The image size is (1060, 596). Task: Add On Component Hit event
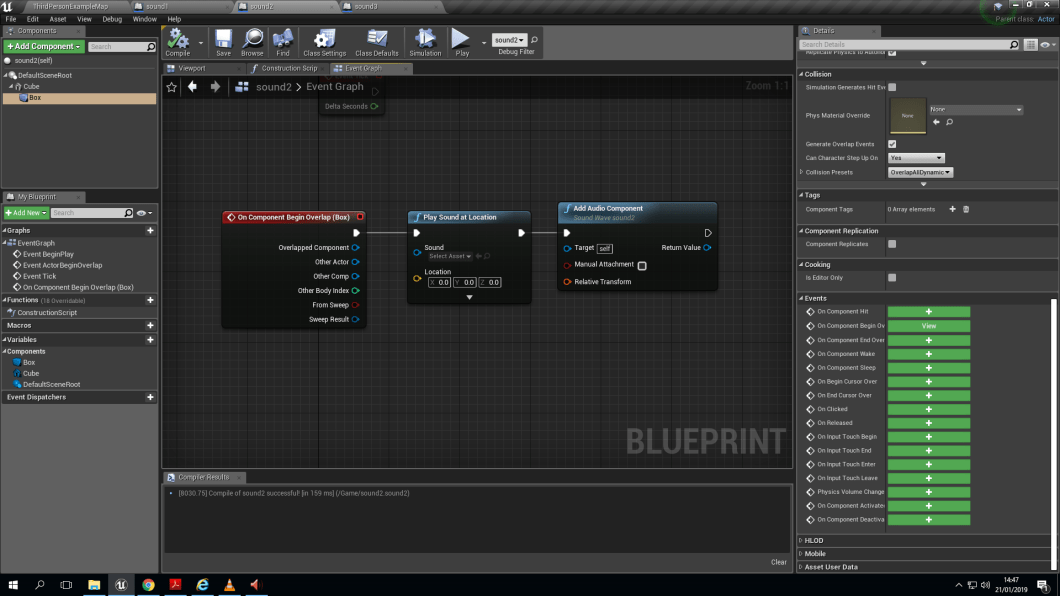coord(929,312)
